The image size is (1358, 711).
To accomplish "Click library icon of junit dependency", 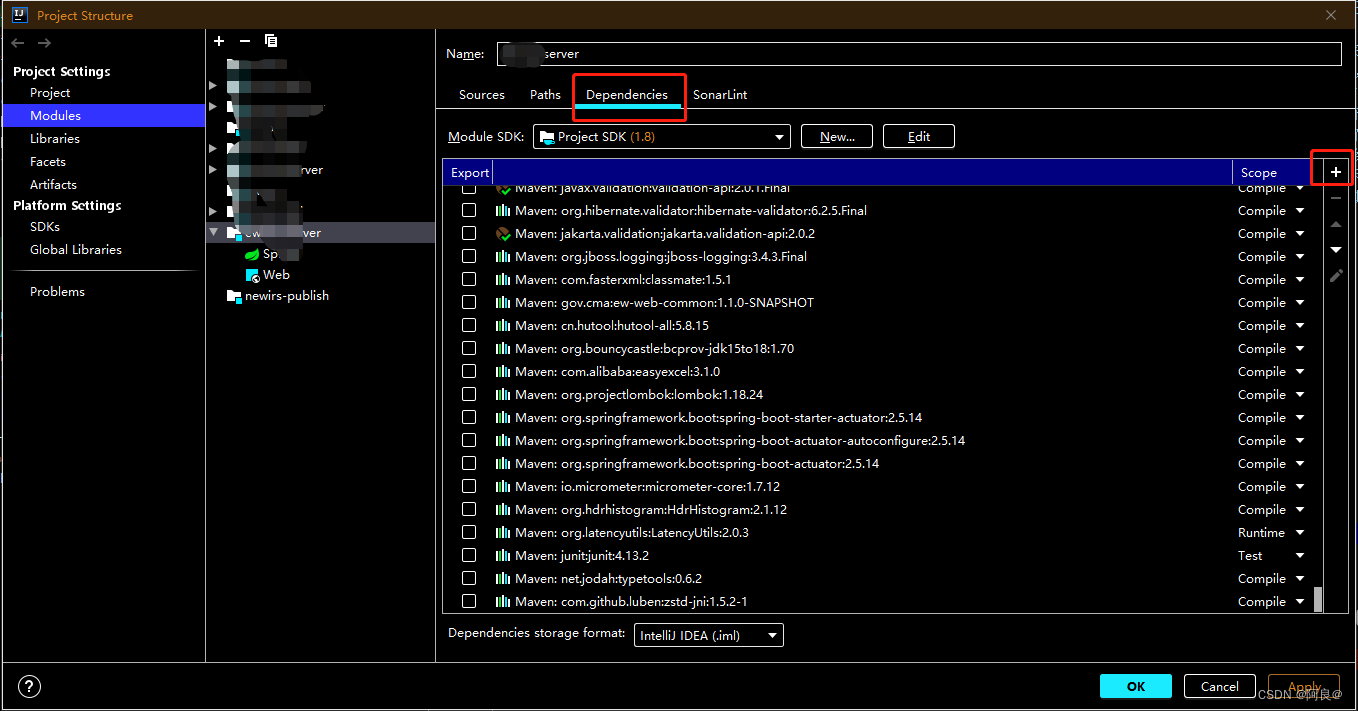I will pos(503,556).
